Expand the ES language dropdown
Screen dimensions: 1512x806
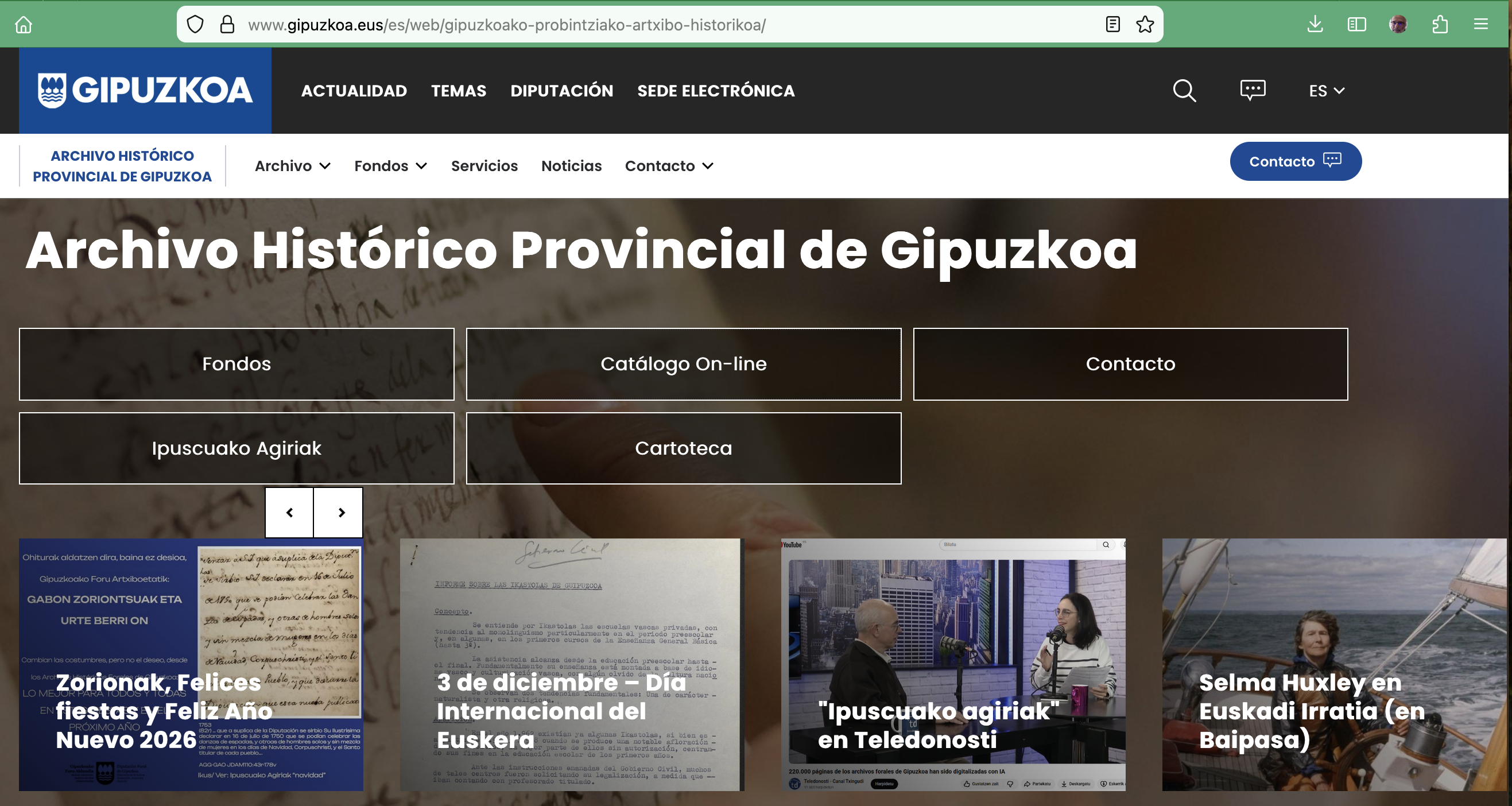(1326, 91)
